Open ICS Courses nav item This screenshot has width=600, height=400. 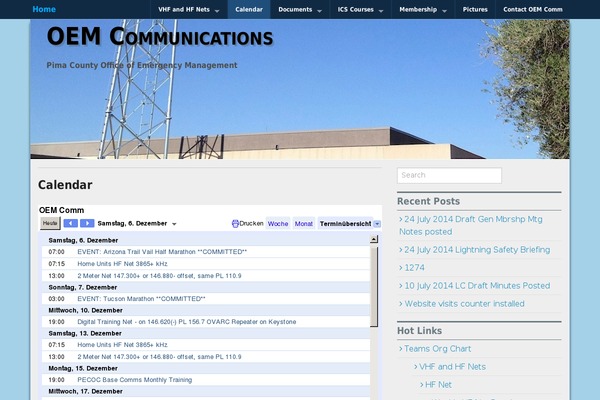[355, 10]
